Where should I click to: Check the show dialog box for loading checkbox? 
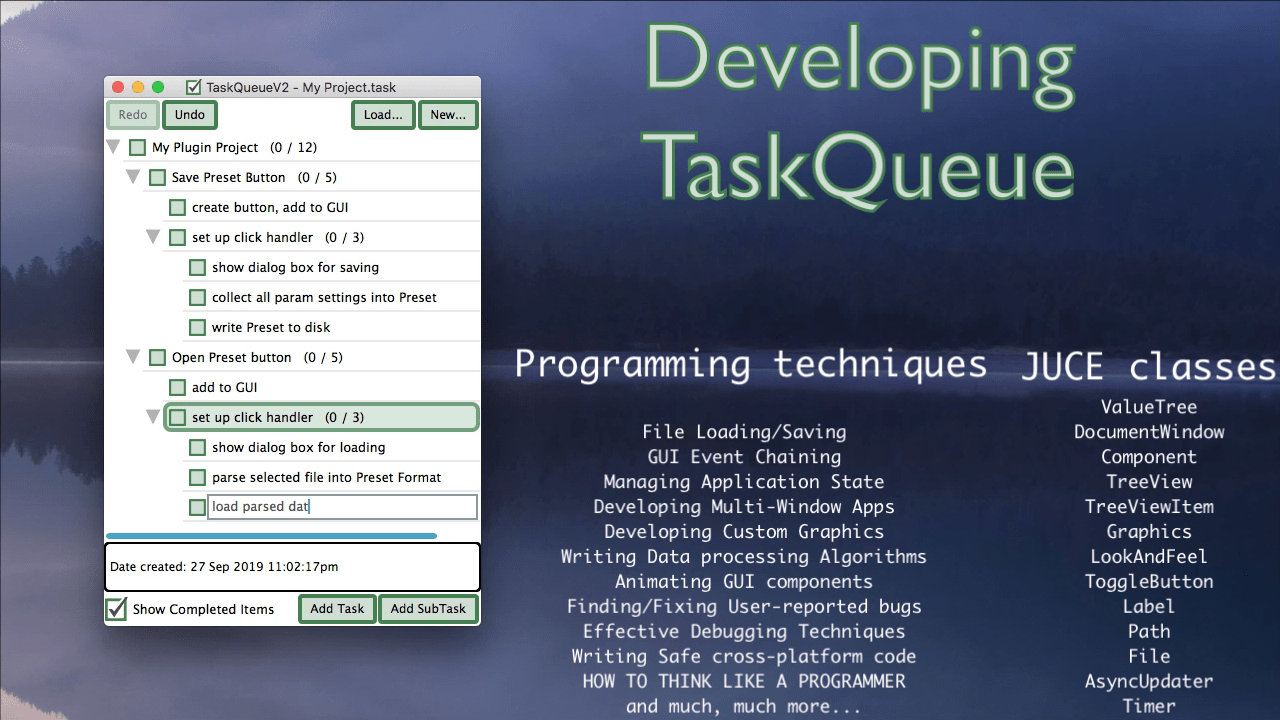(197, 448)
